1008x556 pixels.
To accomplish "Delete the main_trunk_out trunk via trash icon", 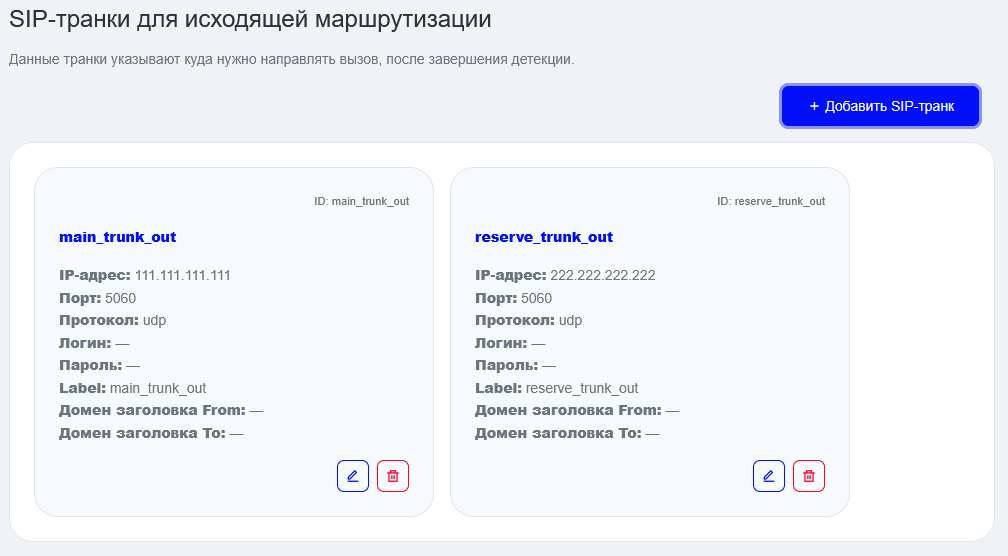I will tap(393, 476).
